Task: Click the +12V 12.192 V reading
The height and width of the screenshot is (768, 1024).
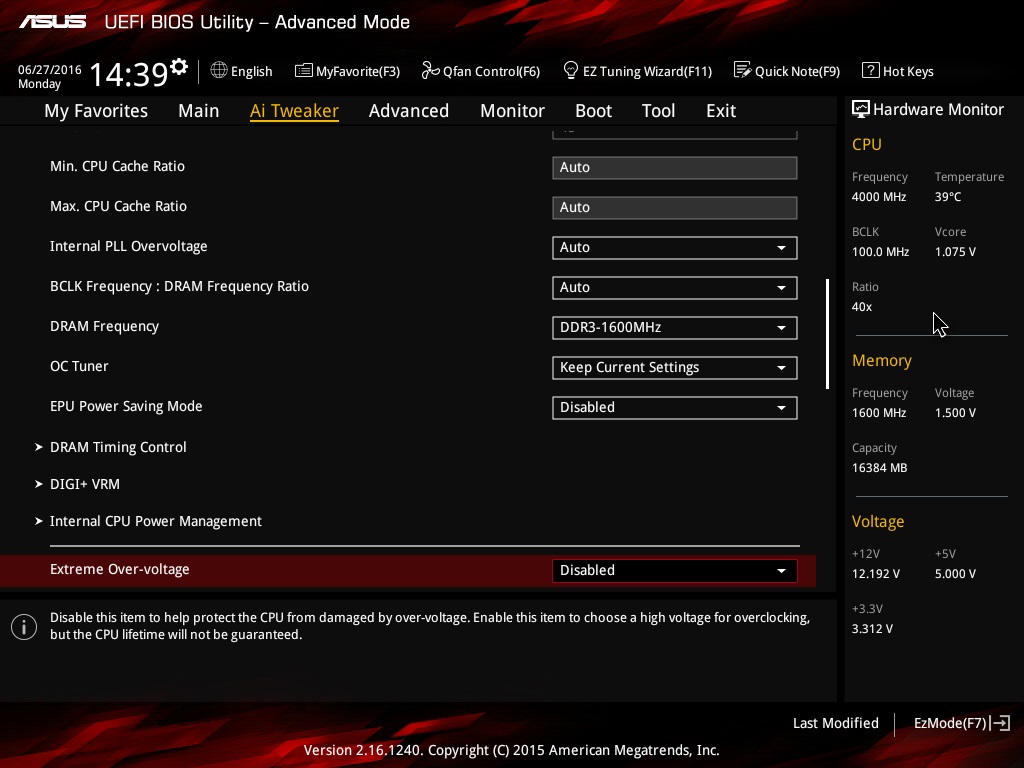Action: click(x=876, y=574)
